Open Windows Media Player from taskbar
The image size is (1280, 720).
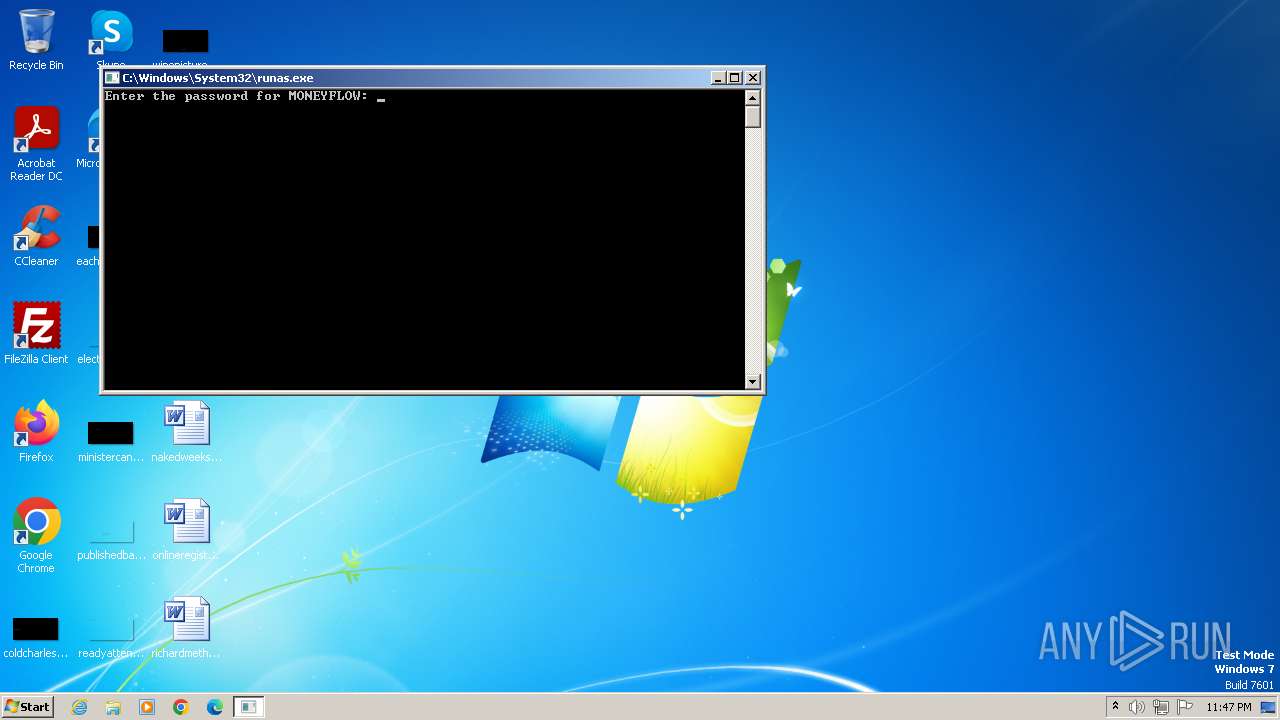(147, 707)
